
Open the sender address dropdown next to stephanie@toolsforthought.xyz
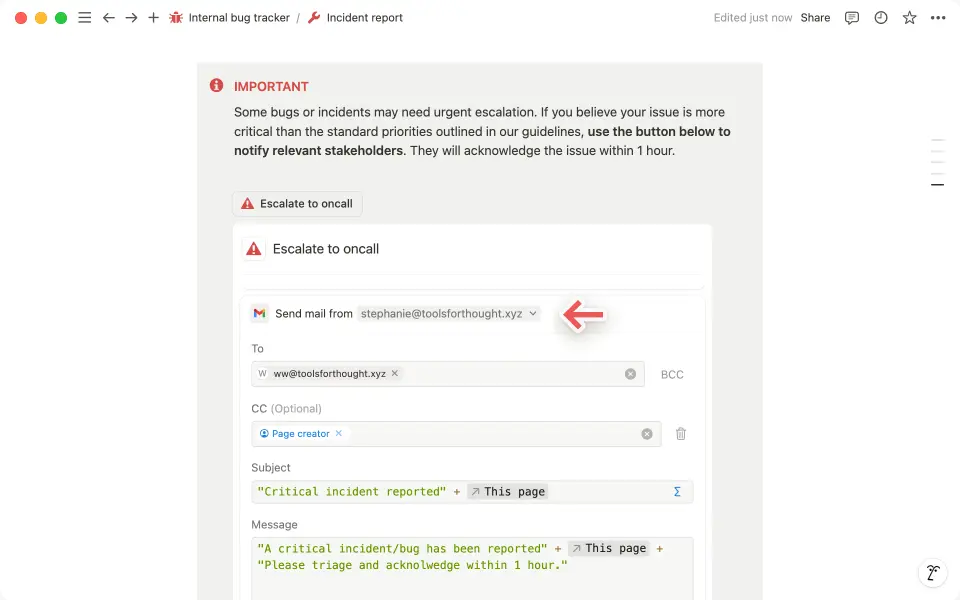[533, 313]
